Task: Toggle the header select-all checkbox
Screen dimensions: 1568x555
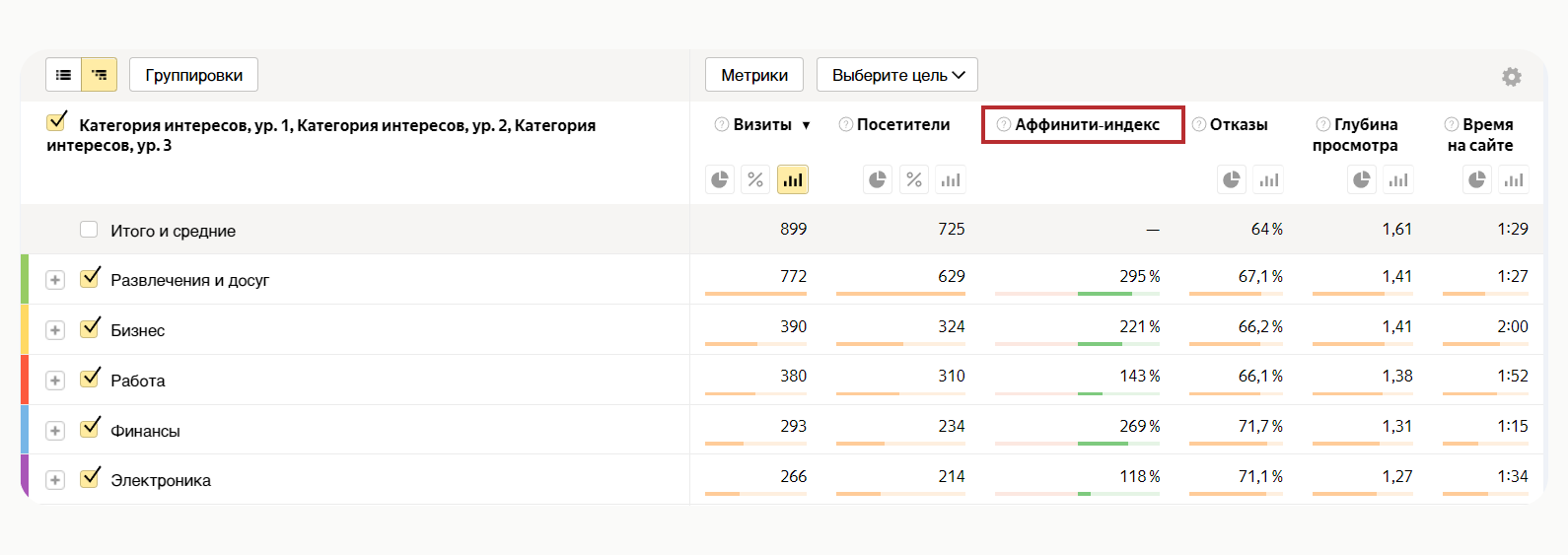Action: pos(56,122)
